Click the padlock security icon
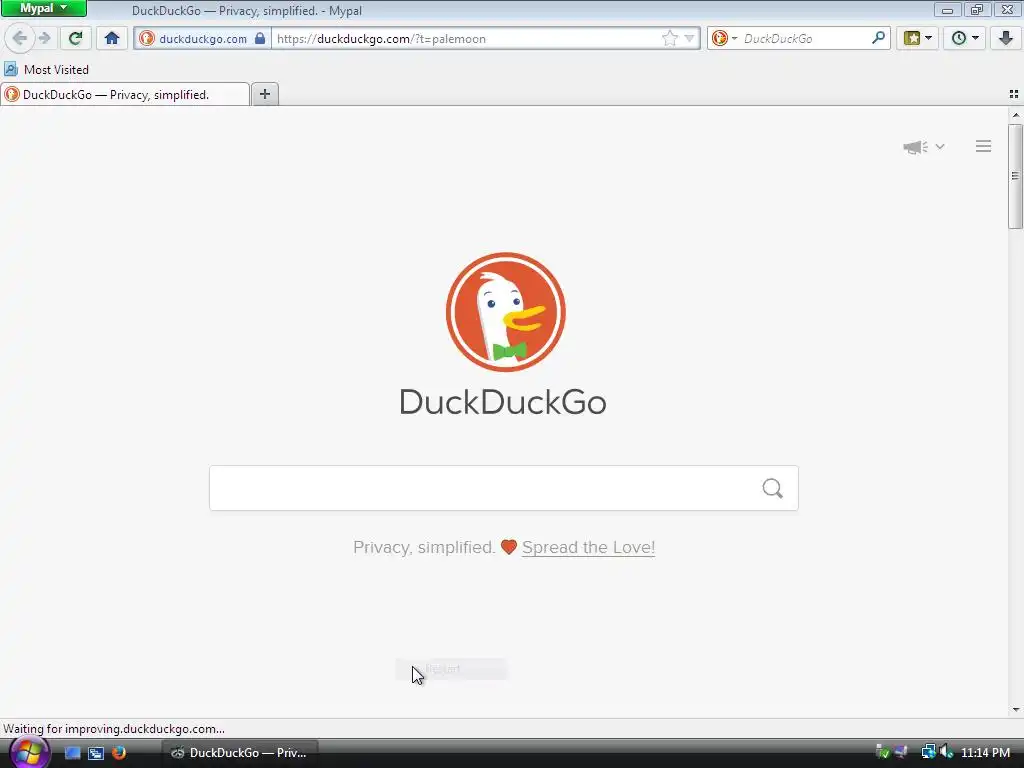1024x768 pixels. (260, 38)
